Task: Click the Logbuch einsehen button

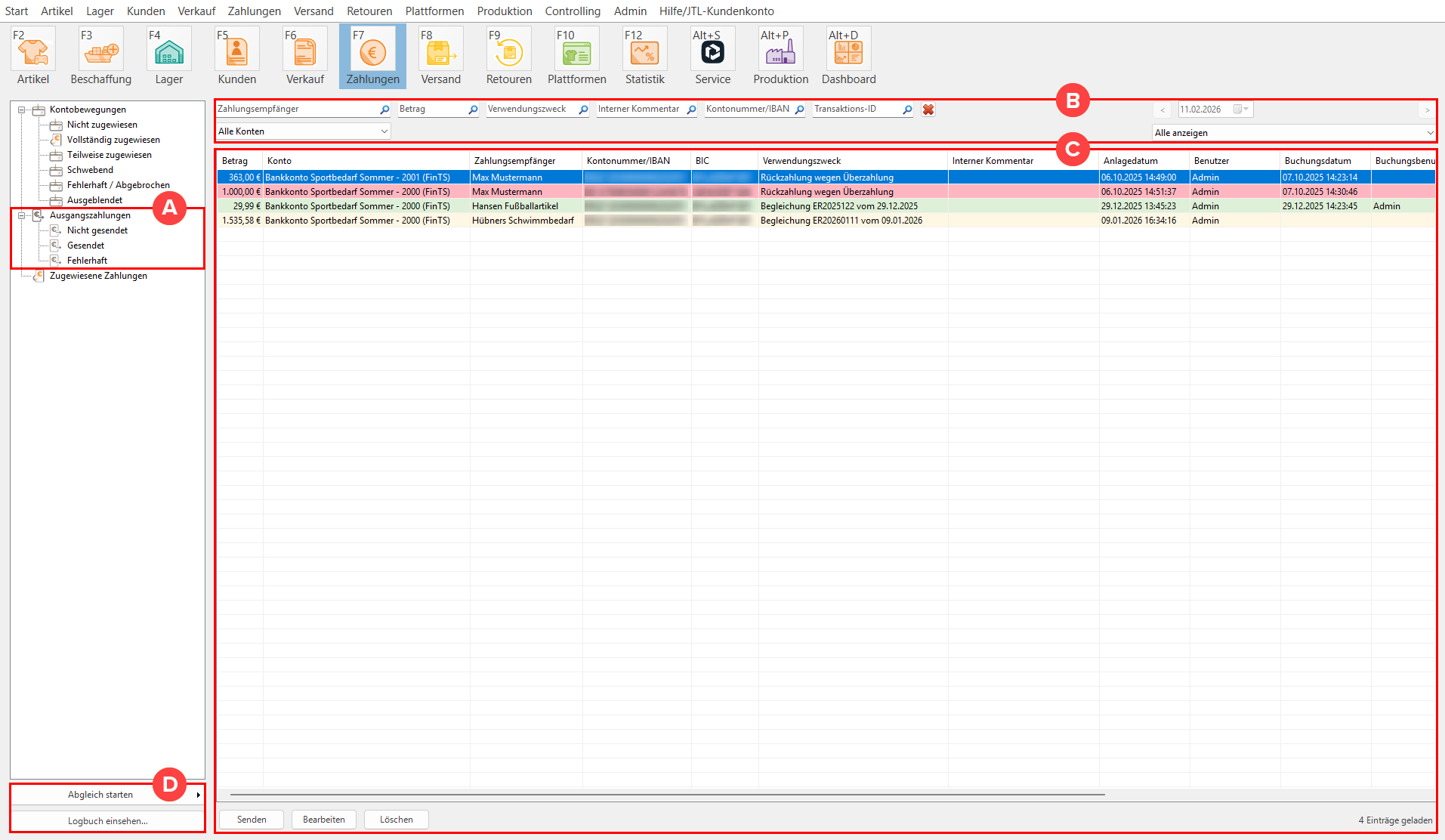Action: pos(107,821)
